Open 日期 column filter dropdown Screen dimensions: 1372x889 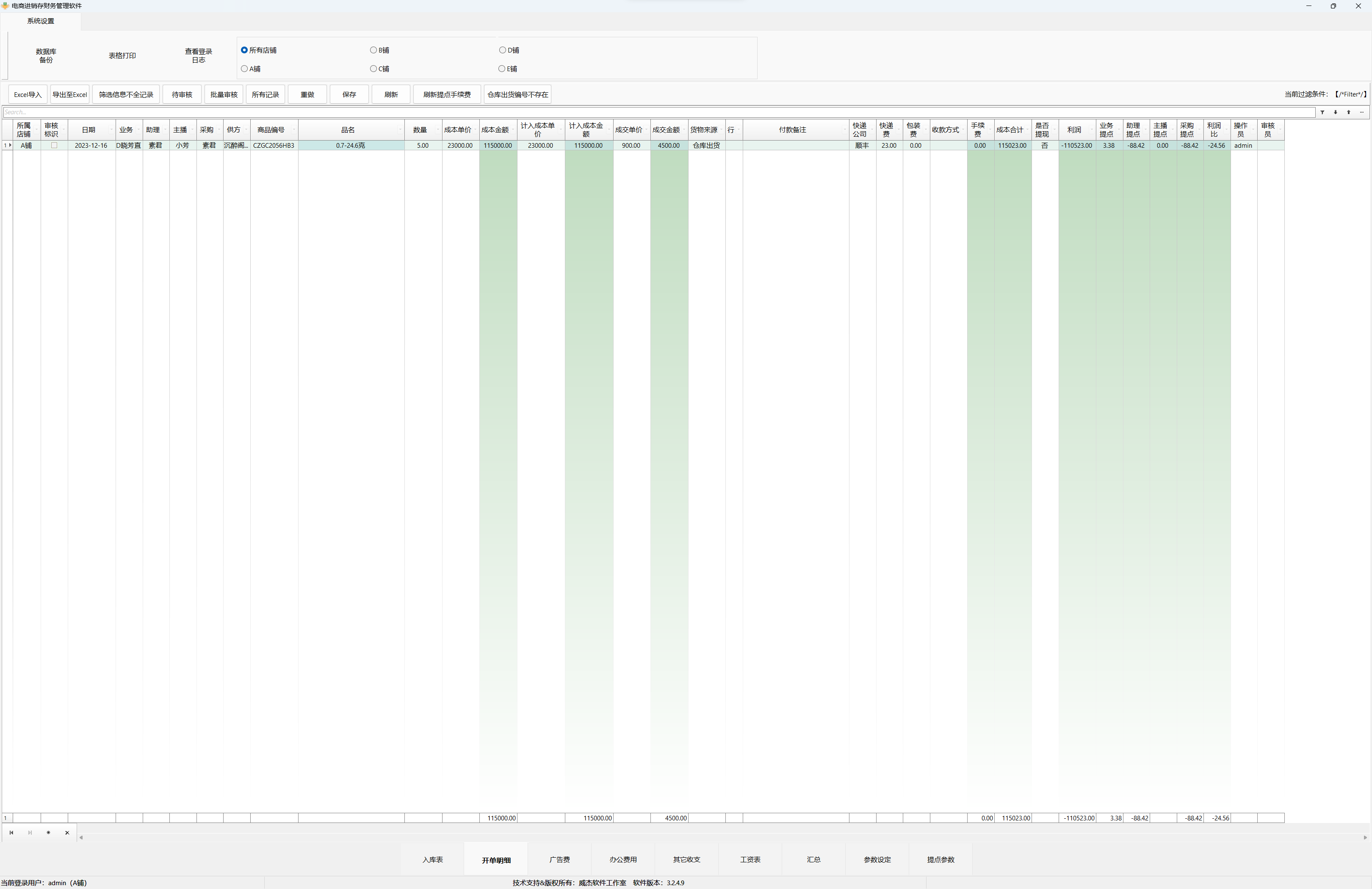pos(112,130)
